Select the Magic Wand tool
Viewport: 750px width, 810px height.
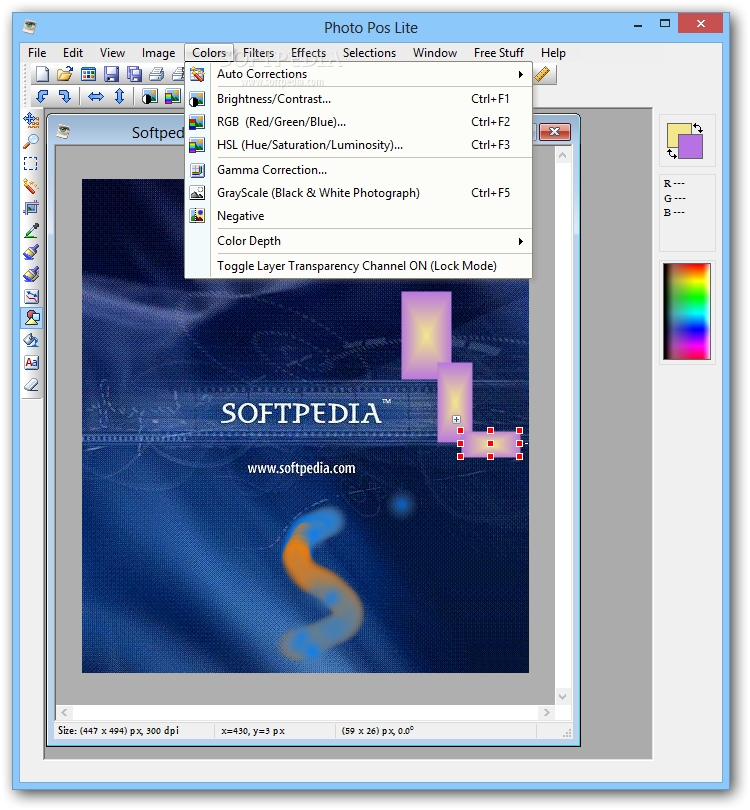point(31,186)
